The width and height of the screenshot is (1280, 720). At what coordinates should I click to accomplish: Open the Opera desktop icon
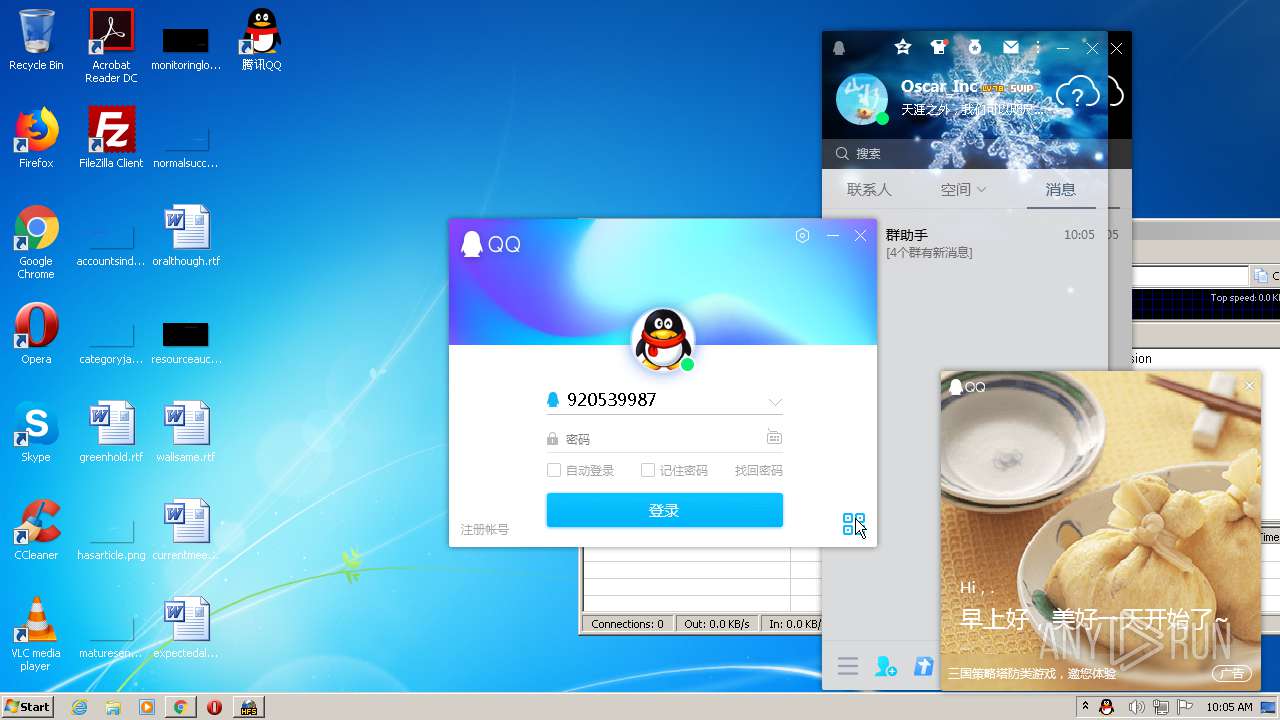[x=36, y=334]
